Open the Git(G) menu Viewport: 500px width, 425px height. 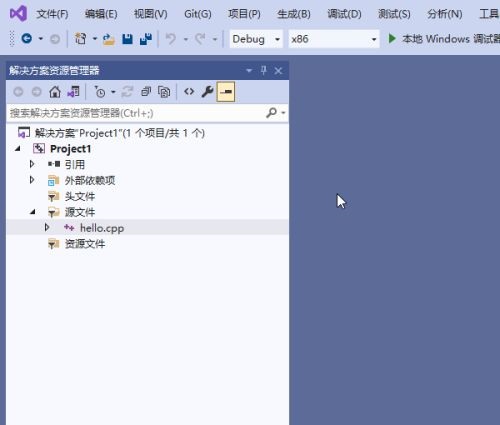pos(198,14)
